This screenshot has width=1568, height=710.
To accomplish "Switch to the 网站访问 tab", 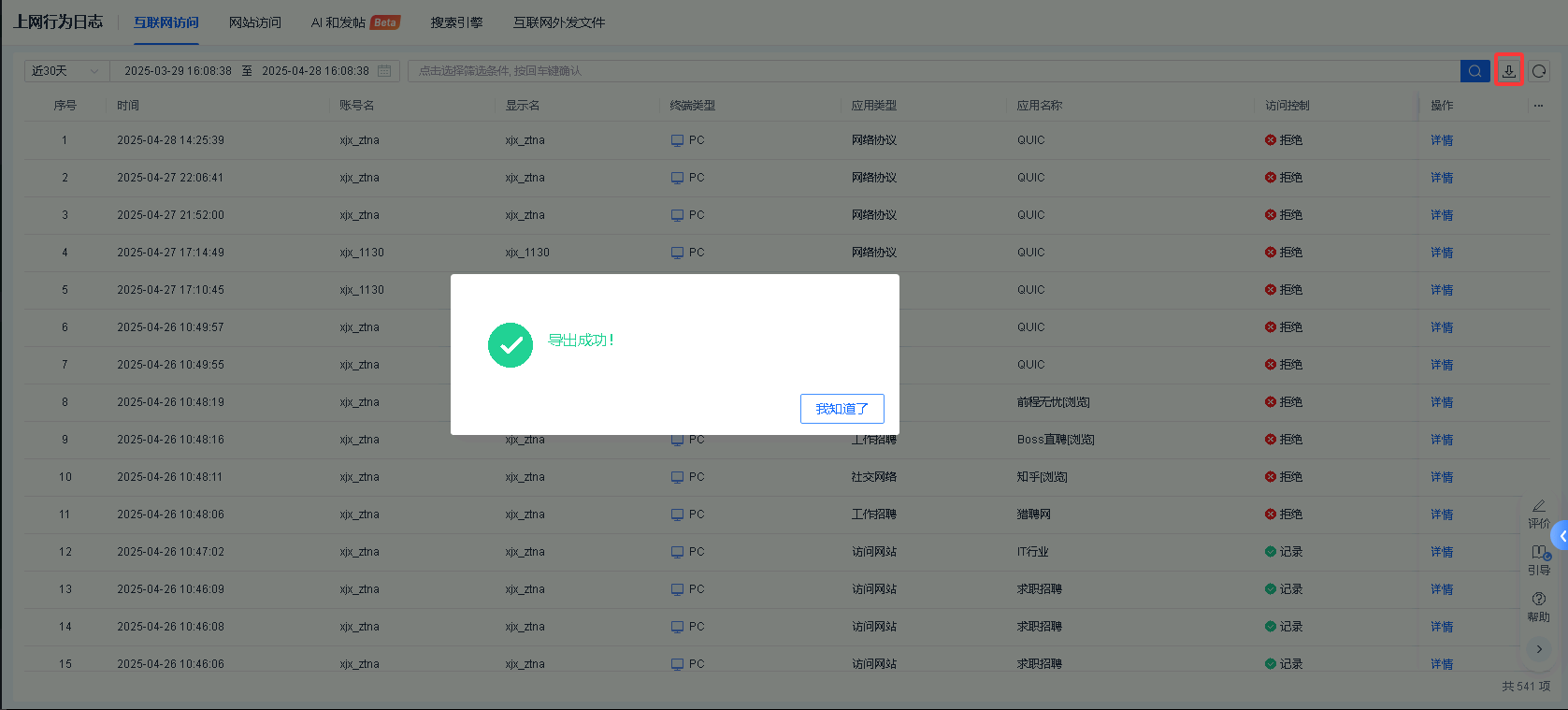I will 254,22.
